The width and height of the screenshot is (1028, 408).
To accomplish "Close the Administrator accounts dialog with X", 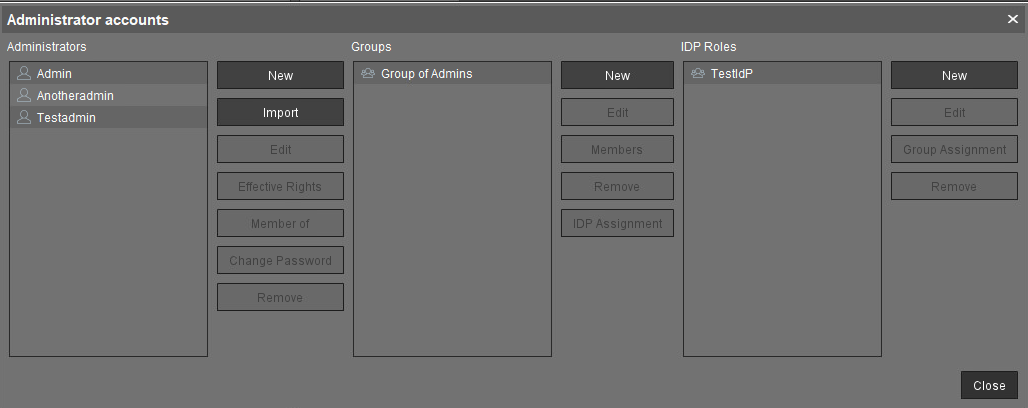I will tap(1012, 19).
